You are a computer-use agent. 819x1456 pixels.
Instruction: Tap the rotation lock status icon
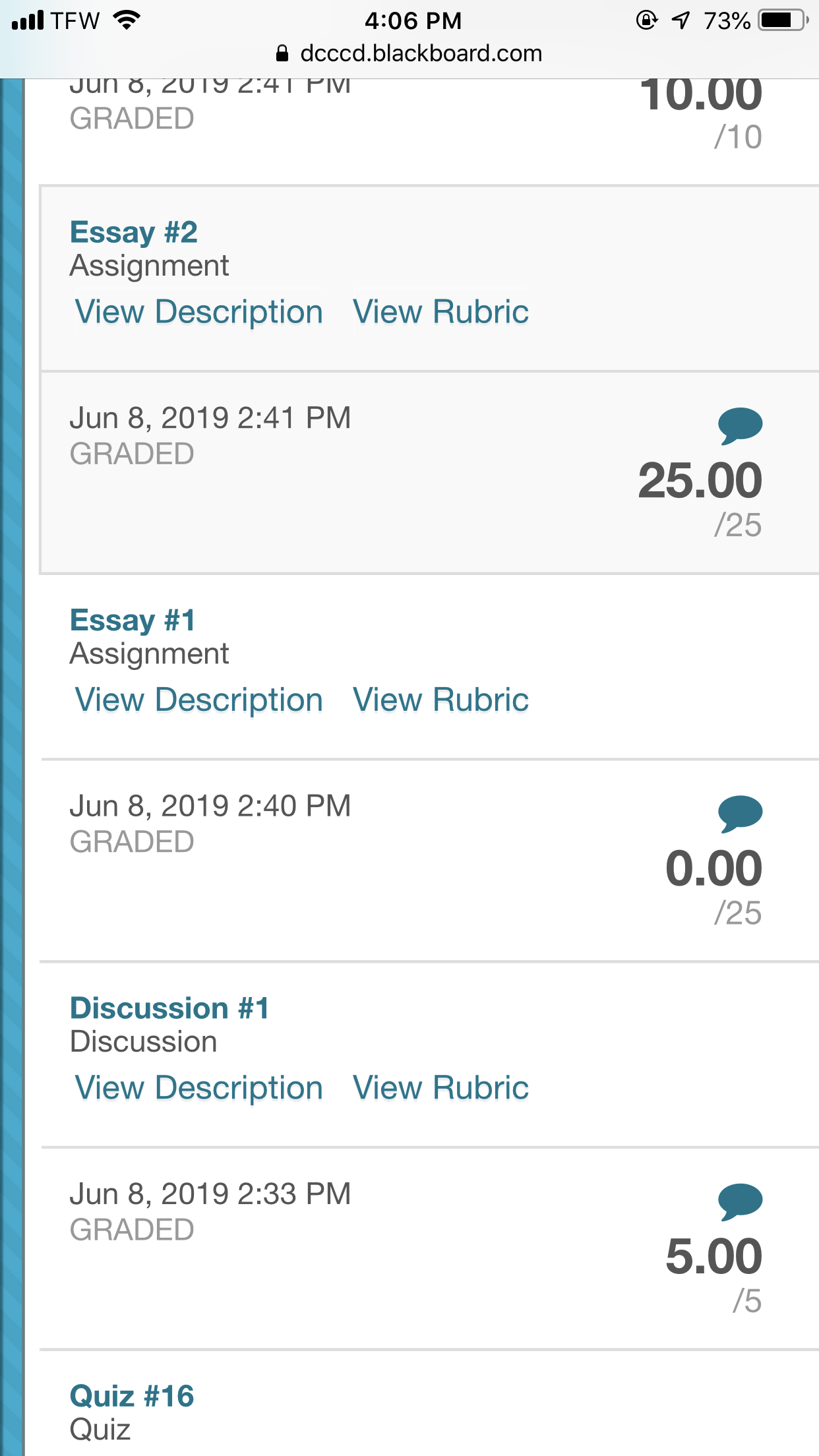pos(646,20)
